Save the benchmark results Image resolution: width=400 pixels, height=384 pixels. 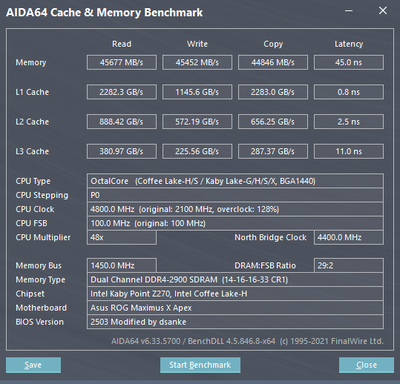click(x=33, y=365)
